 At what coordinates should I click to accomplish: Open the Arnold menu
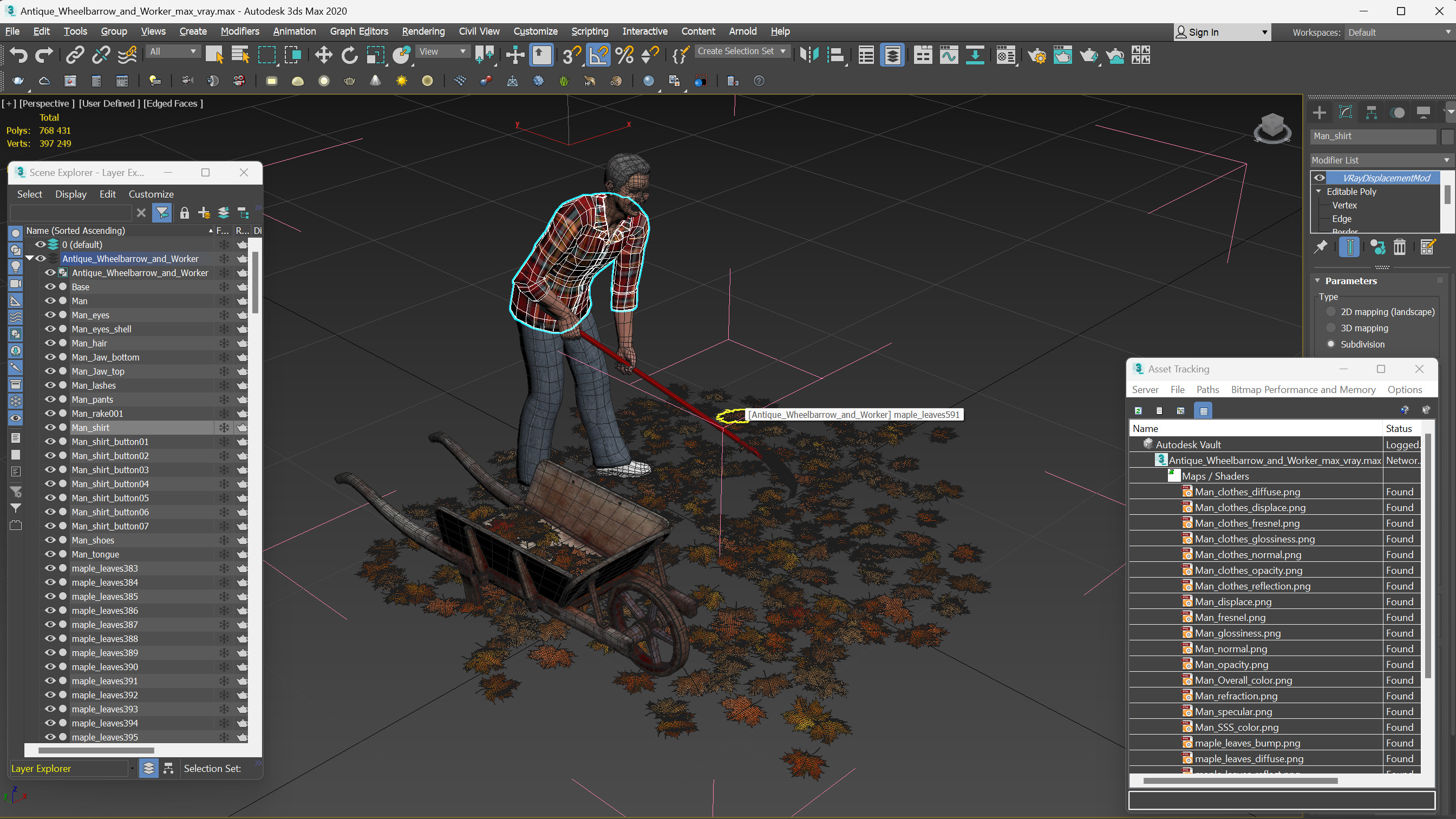click(x=742, y=31)
